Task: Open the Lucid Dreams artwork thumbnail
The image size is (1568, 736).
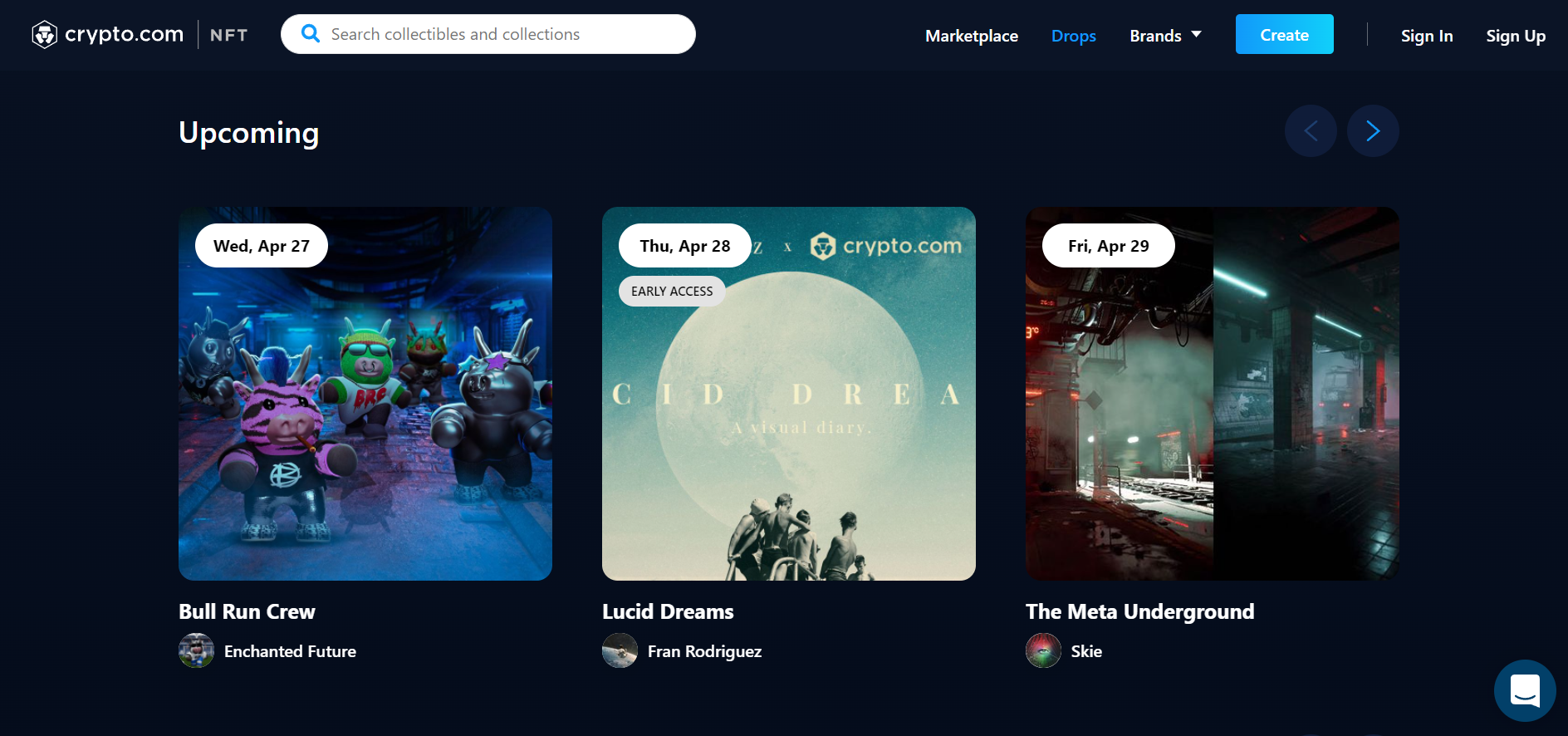Action: [789, 394]
